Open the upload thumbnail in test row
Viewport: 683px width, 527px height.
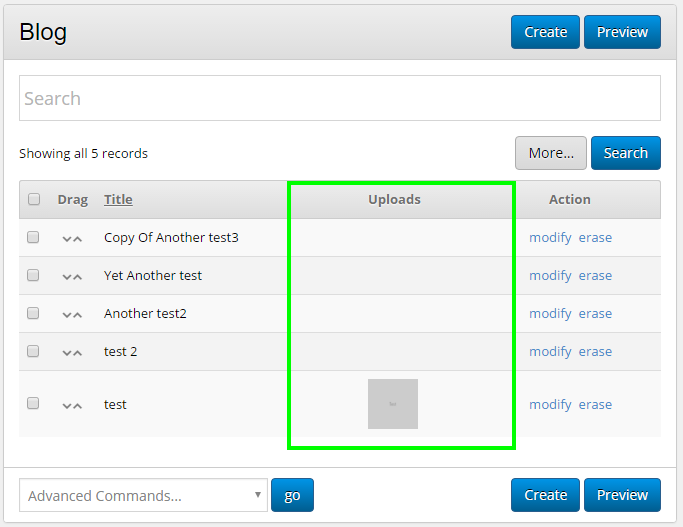pyautogui.click(x=393, y=404)
